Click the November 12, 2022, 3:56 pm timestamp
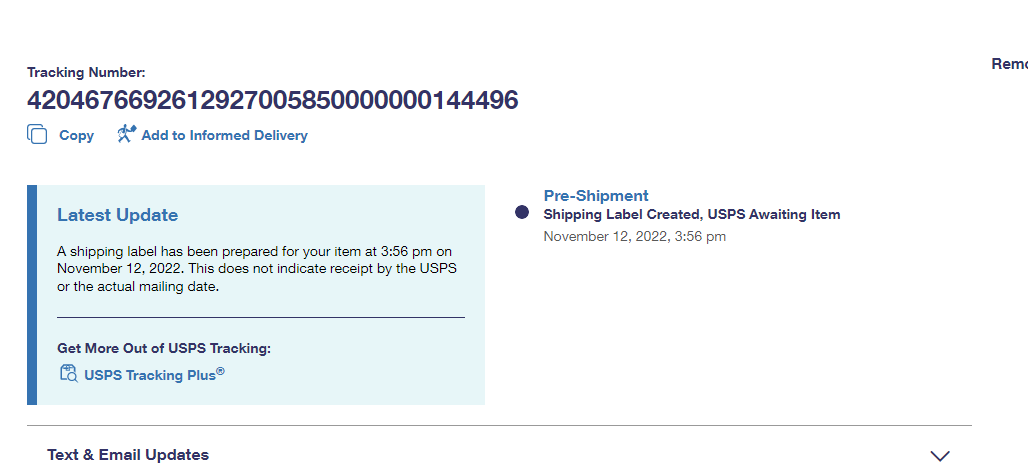The height and width of the screenshot is (474, 1028). coord(634,237)
